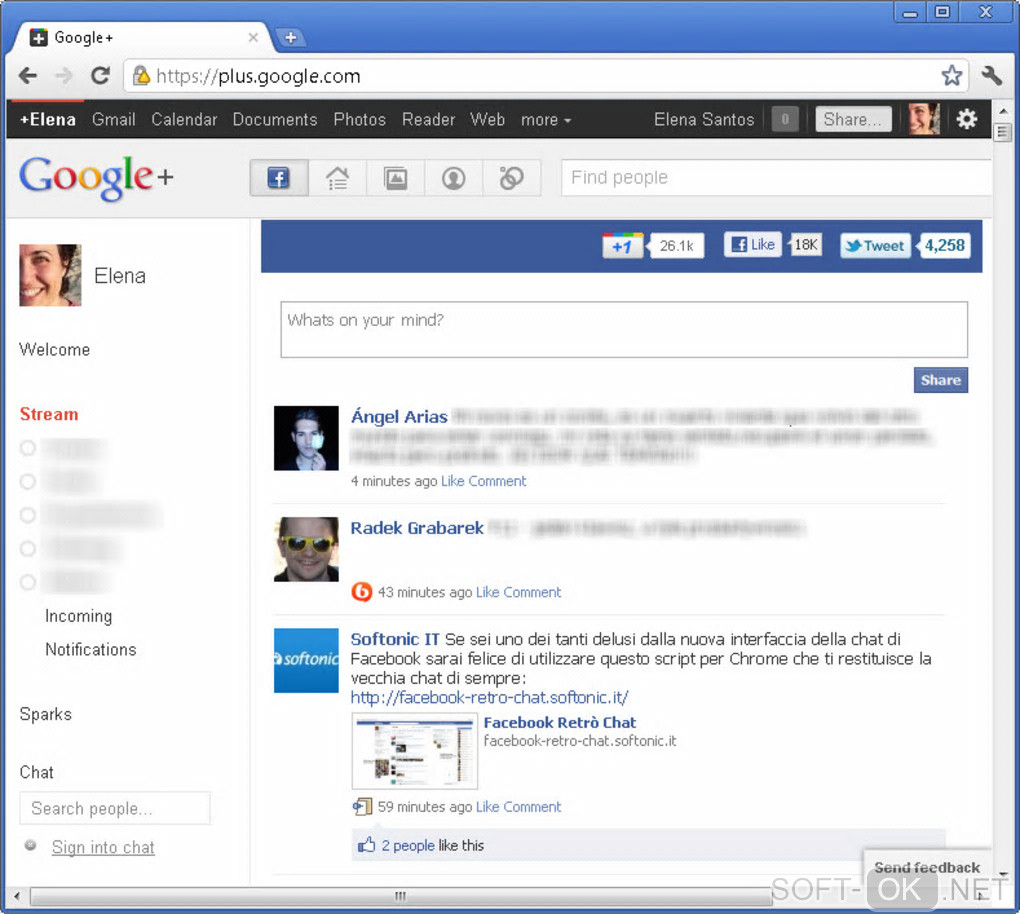Open Stream in the sidebar

coord(49,414)
